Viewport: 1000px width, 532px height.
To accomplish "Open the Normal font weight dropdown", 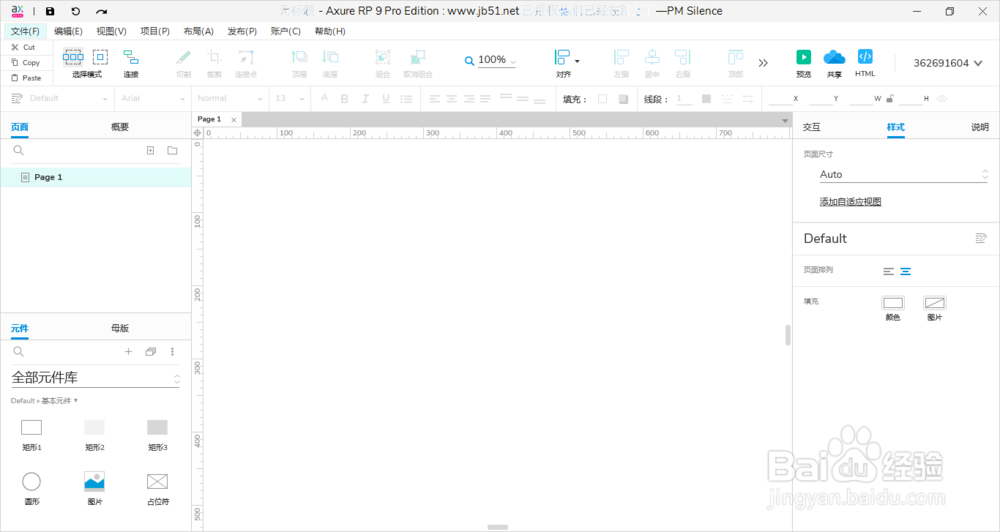I will click(x=229, y=98).
